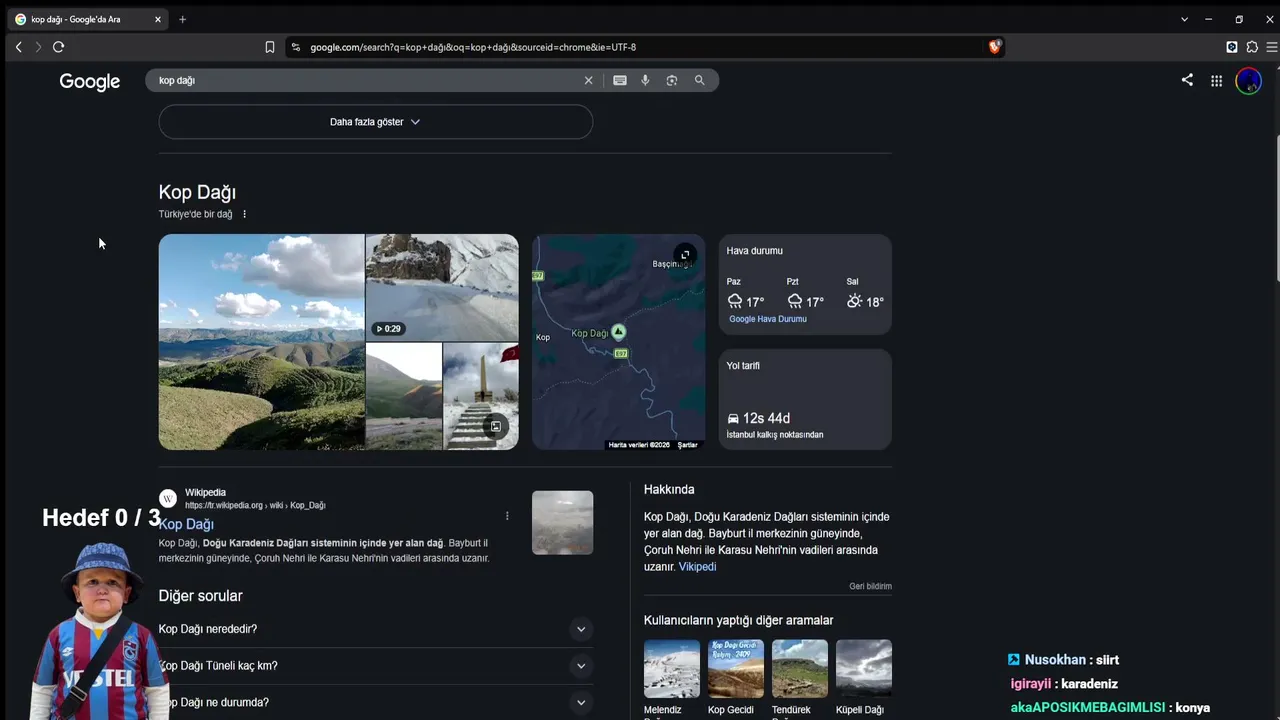The height and width of the screenshot is (720, 1280).
Task: Switch to the 'kop dağı - Google'da Ara' tab
Action: point(87,19)
